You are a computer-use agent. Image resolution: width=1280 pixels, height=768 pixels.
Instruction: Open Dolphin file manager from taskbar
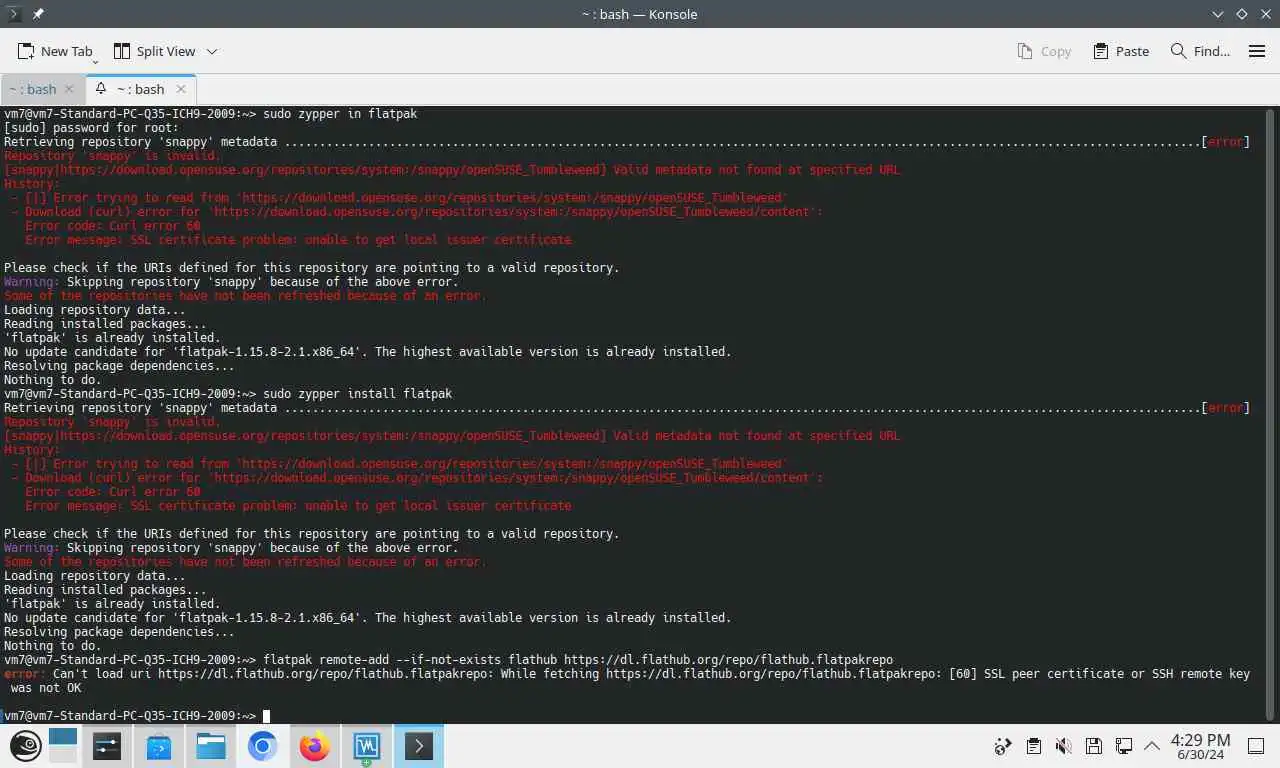[210, 746]
